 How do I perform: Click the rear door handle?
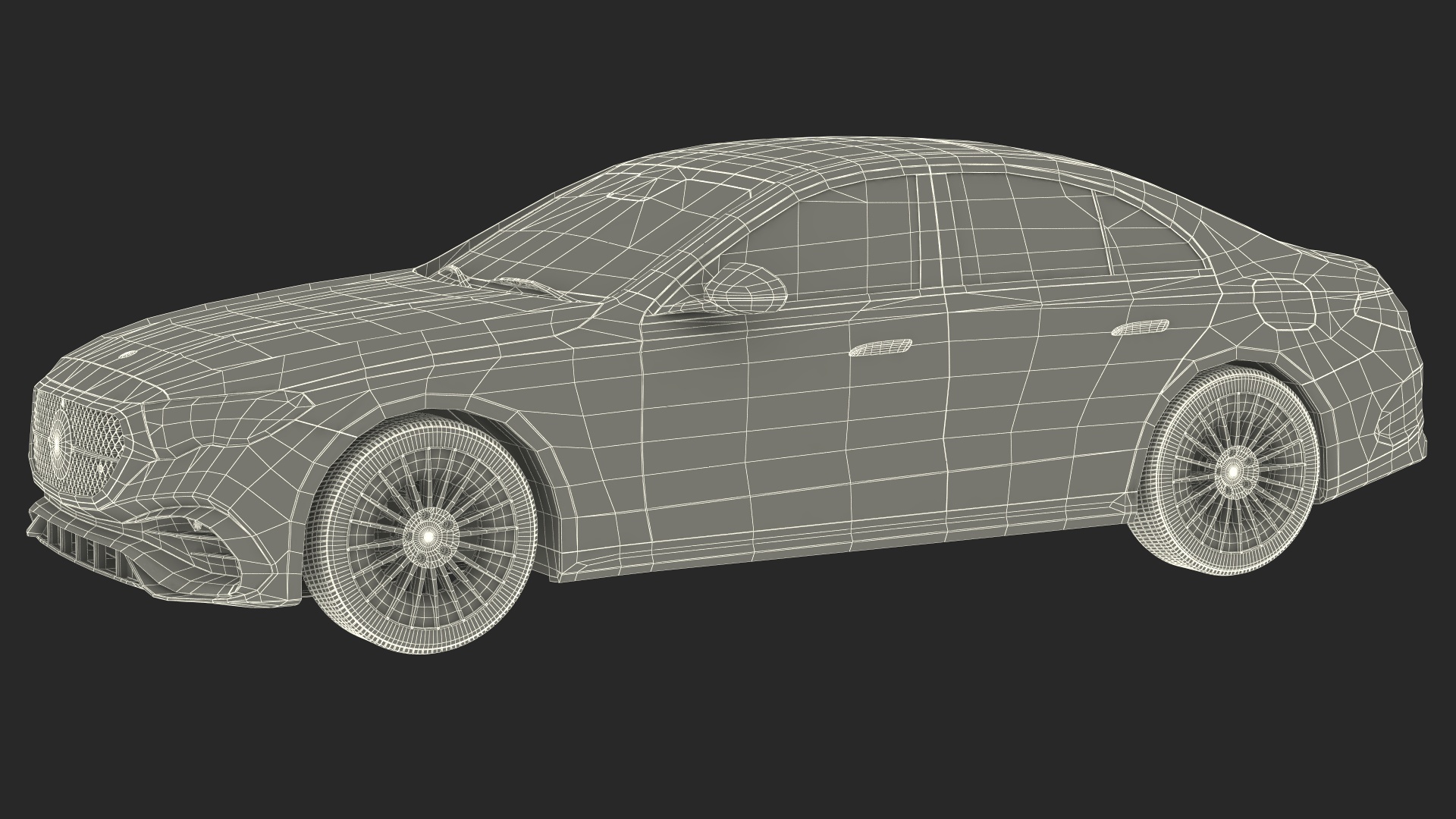pyautogui.click(x=1140, y=328)
